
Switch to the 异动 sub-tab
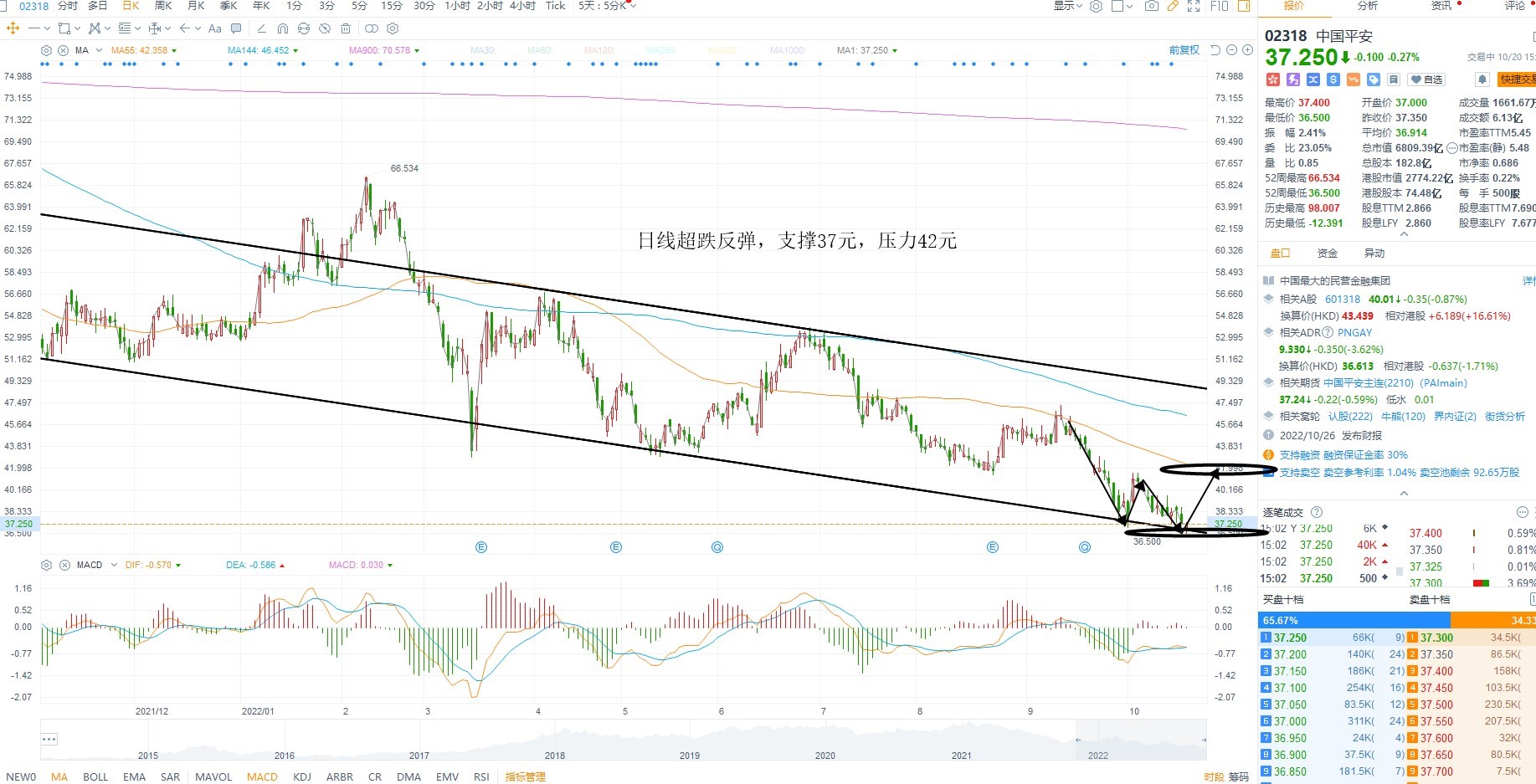click(x=1374, y=253)
